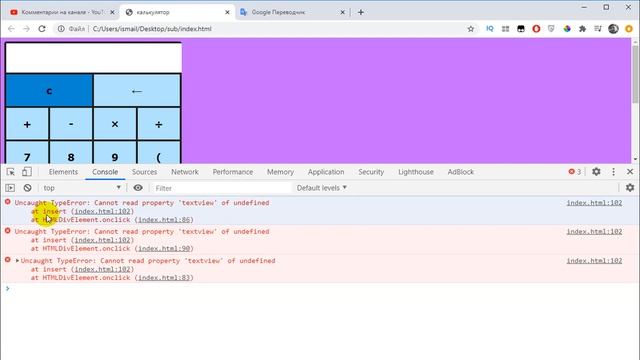This screenshot has height=360, width=640.
Task: Click the calculator 9 button
Action: click(115, 153)
